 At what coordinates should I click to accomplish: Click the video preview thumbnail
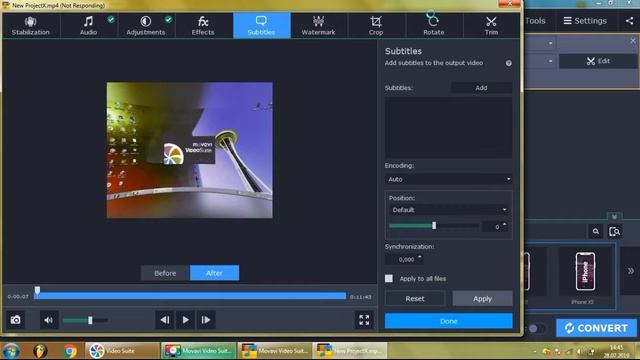pos(190,150)
